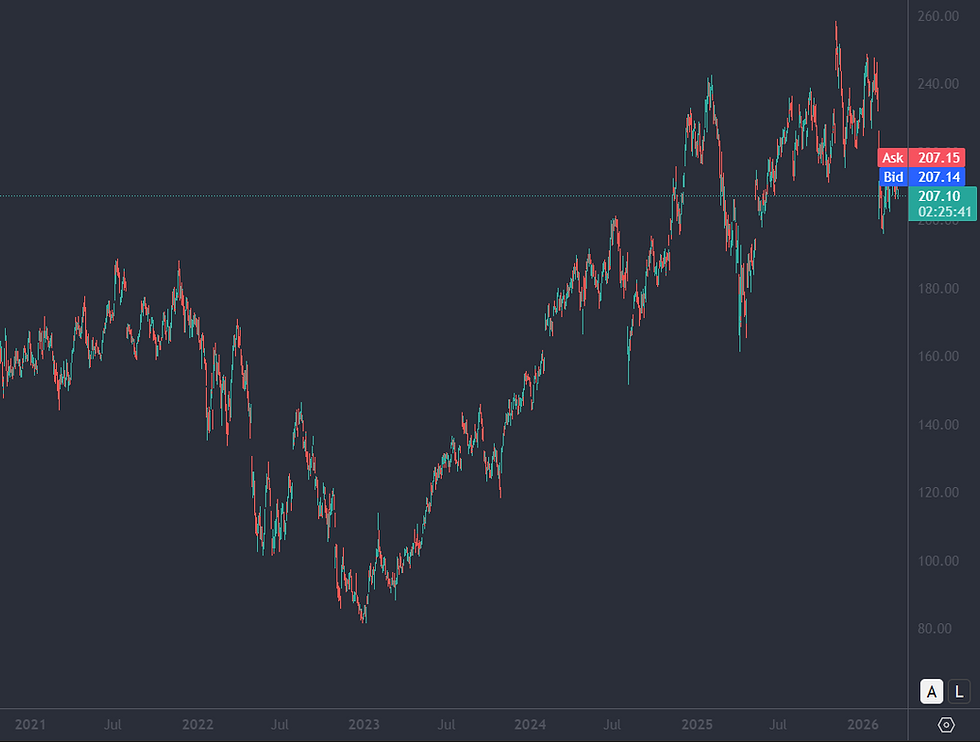The width and height of the screenshot is (980, 742).
Task: Click the current price label 207.10
Action: tap(939, 196)
